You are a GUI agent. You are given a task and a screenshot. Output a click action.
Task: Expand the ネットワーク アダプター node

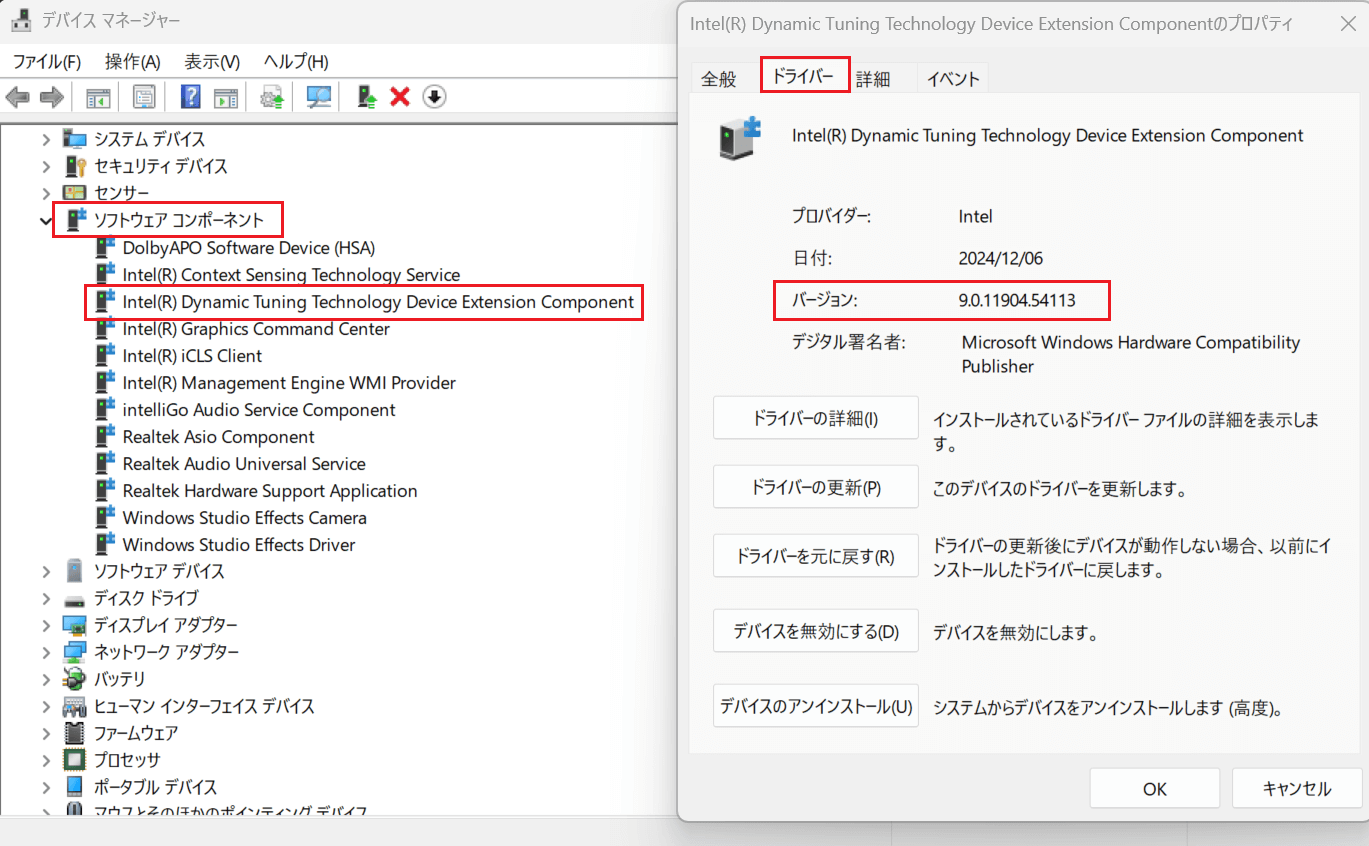pos(46,652)
